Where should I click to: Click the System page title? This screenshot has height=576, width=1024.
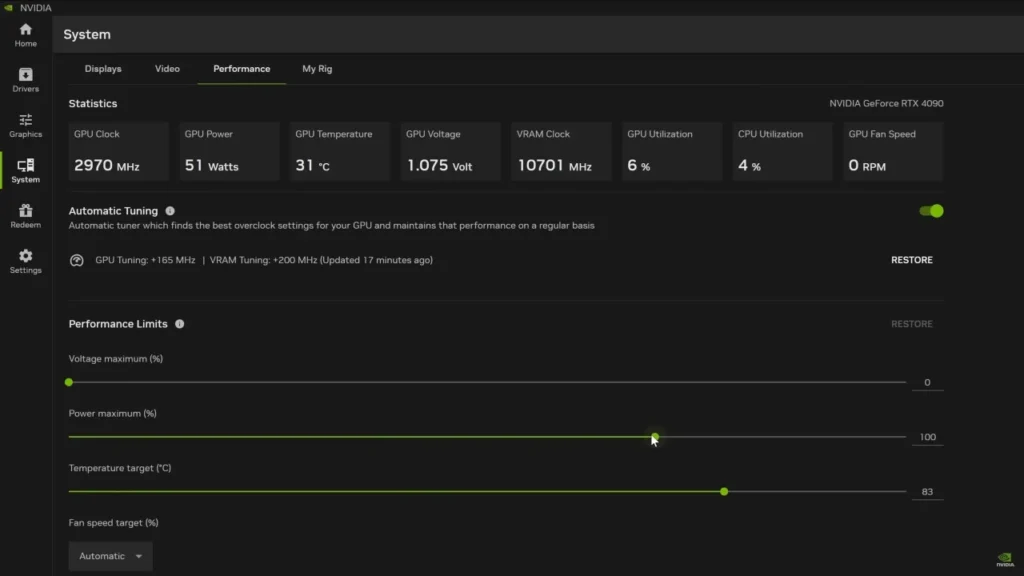(x=87, y=35)
